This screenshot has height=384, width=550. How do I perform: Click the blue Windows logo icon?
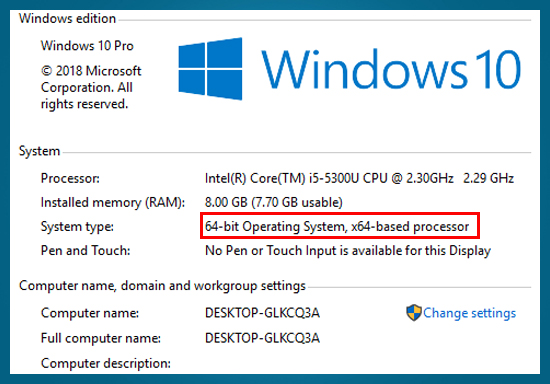tap(210, 69)
